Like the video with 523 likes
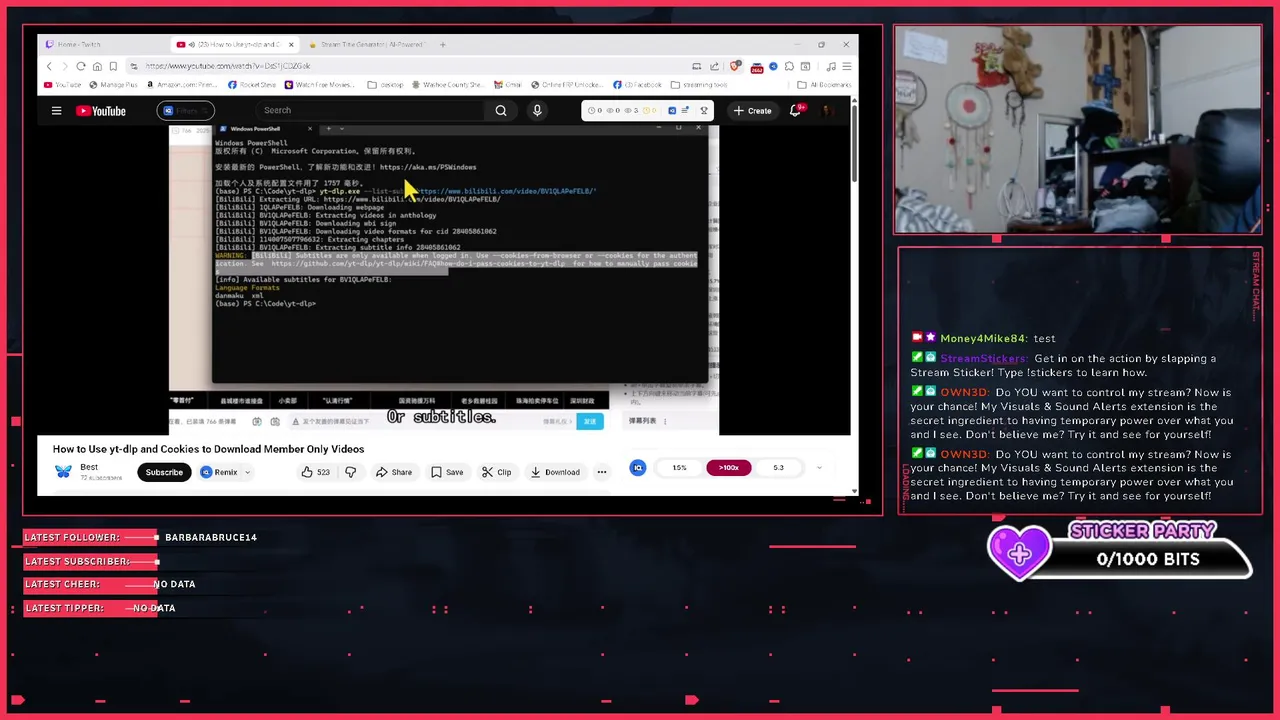This screenshot has width=1280, height=720. (316, 472)
